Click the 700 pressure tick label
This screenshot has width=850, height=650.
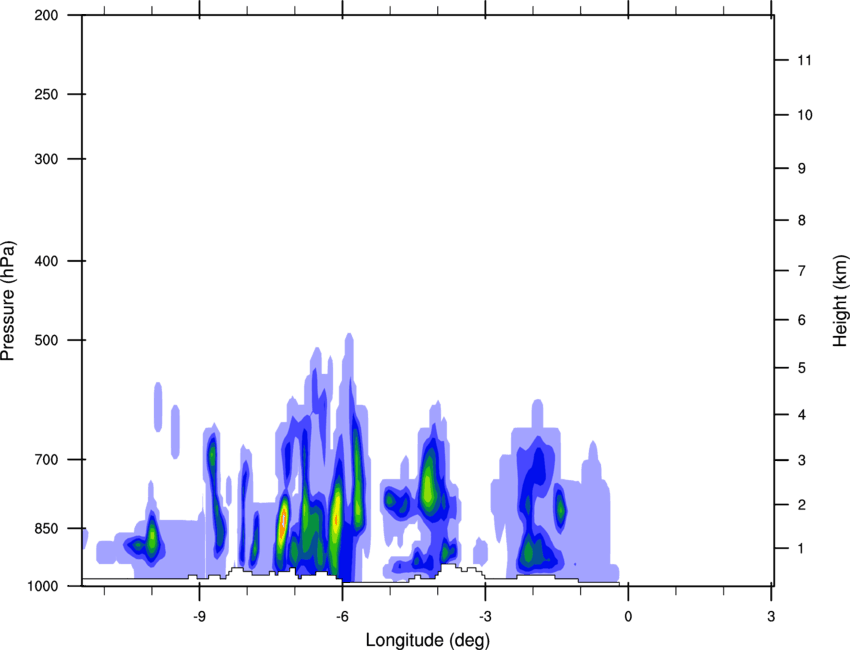(x=46, y=459)
